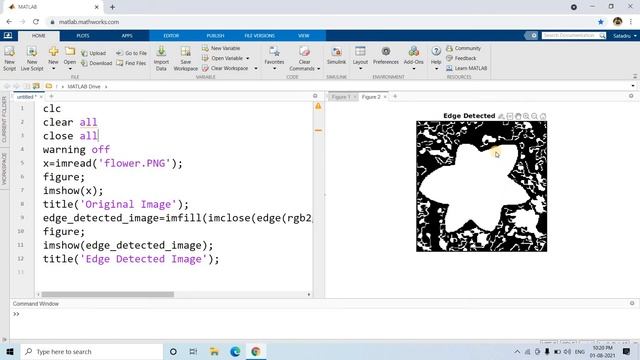The height and width of the screenshot is (360, 640).
Task: Click the brush data tool on figure
Action: click(501, 116)
